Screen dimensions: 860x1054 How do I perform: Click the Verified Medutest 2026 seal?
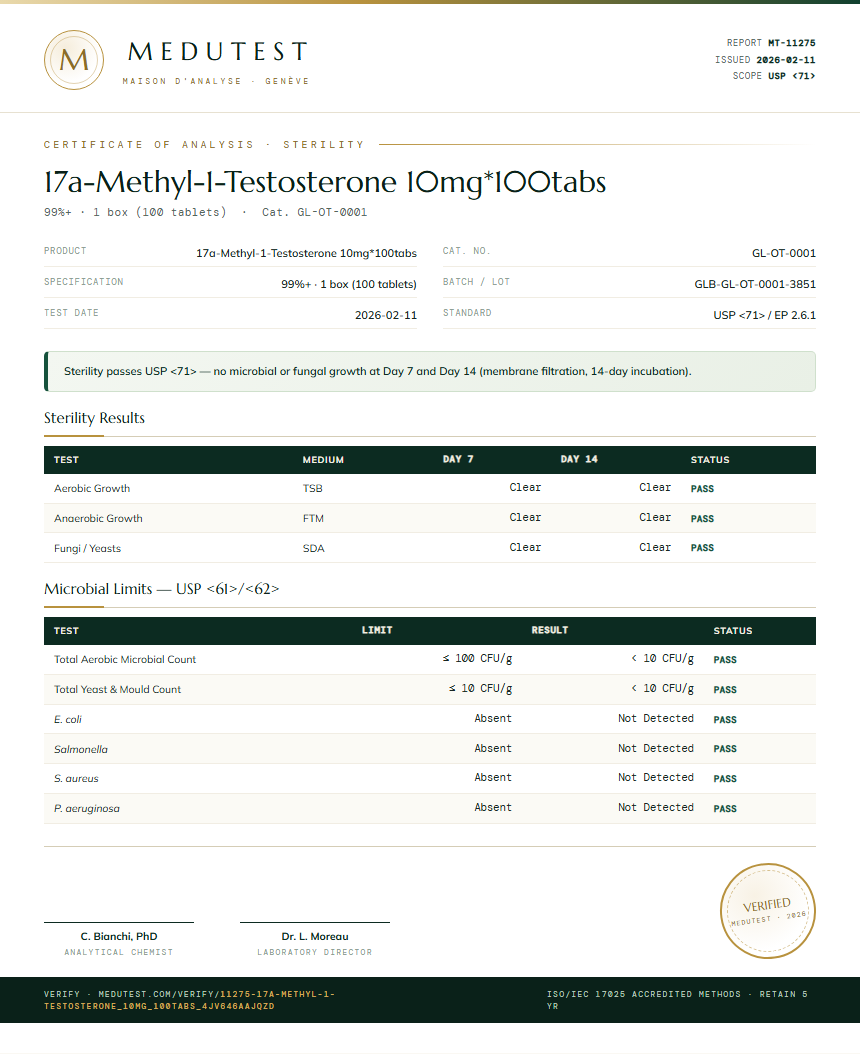(767, 911)
